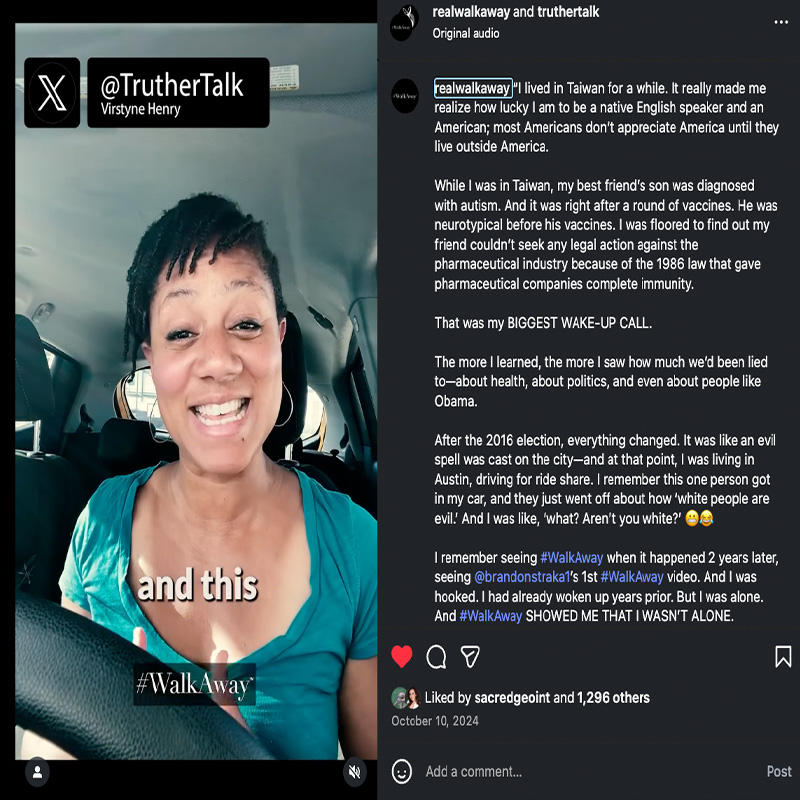800x800 pixels.
Task: Unlike the post with red heart
Action: click(402, 657)
